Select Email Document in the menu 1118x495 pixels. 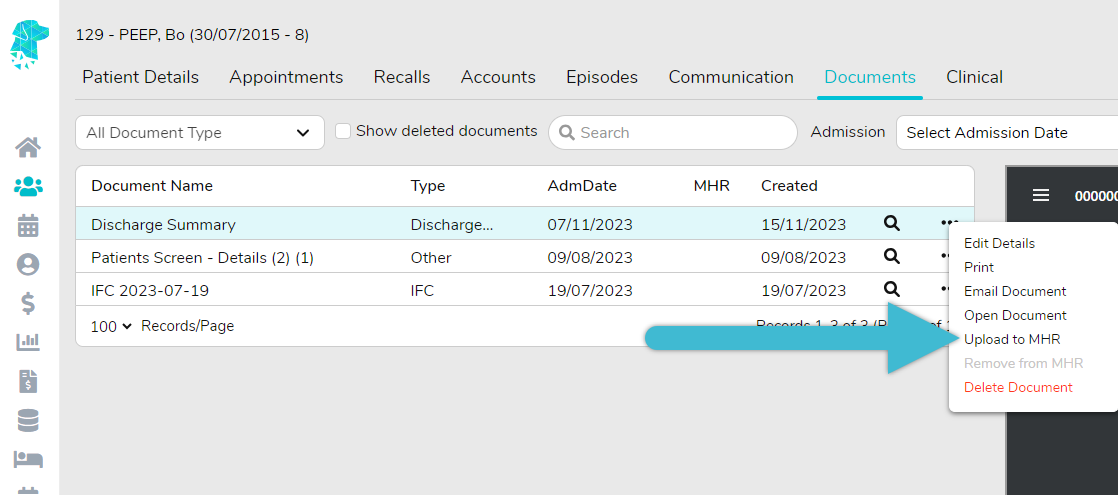point(1015,291)
